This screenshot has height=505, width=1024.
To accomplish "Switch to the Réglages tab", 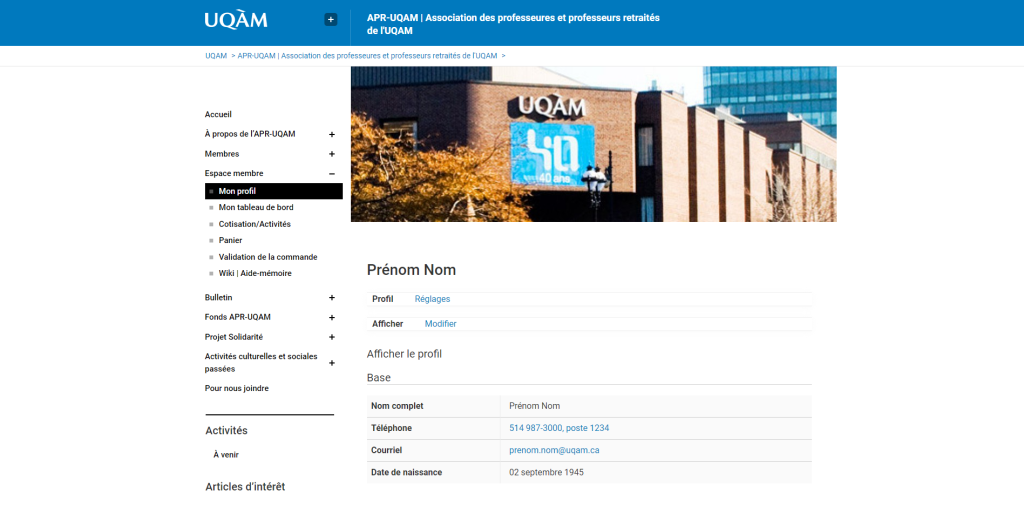I will (x=432, y=299).
